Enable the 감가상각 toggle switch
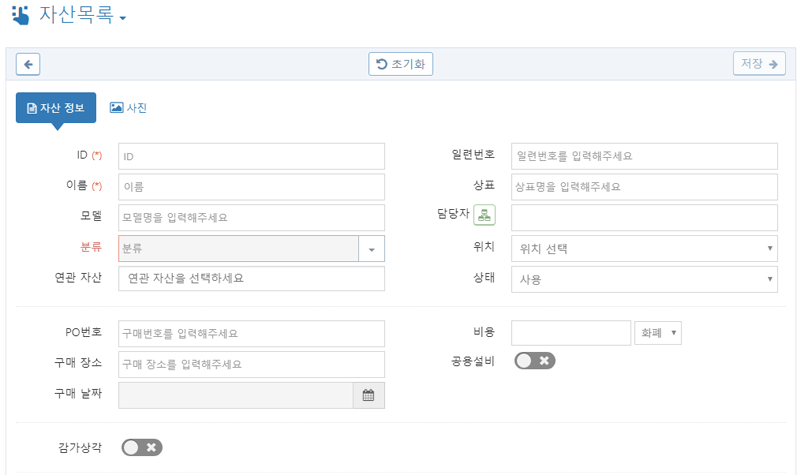 pos(142,447)
